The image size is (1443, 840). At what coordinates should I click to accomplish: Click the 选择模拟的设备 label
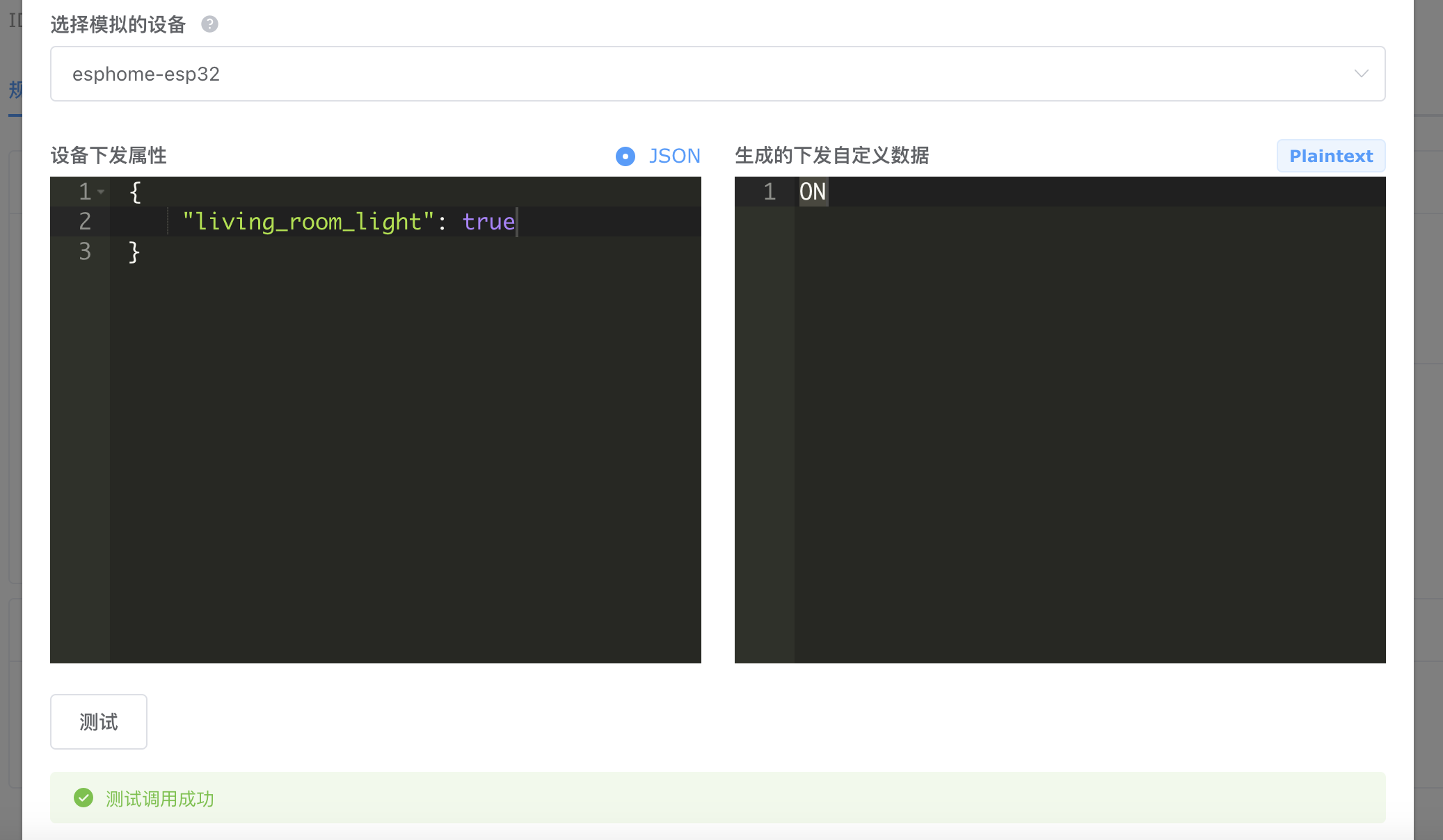(x=118, y=25)
